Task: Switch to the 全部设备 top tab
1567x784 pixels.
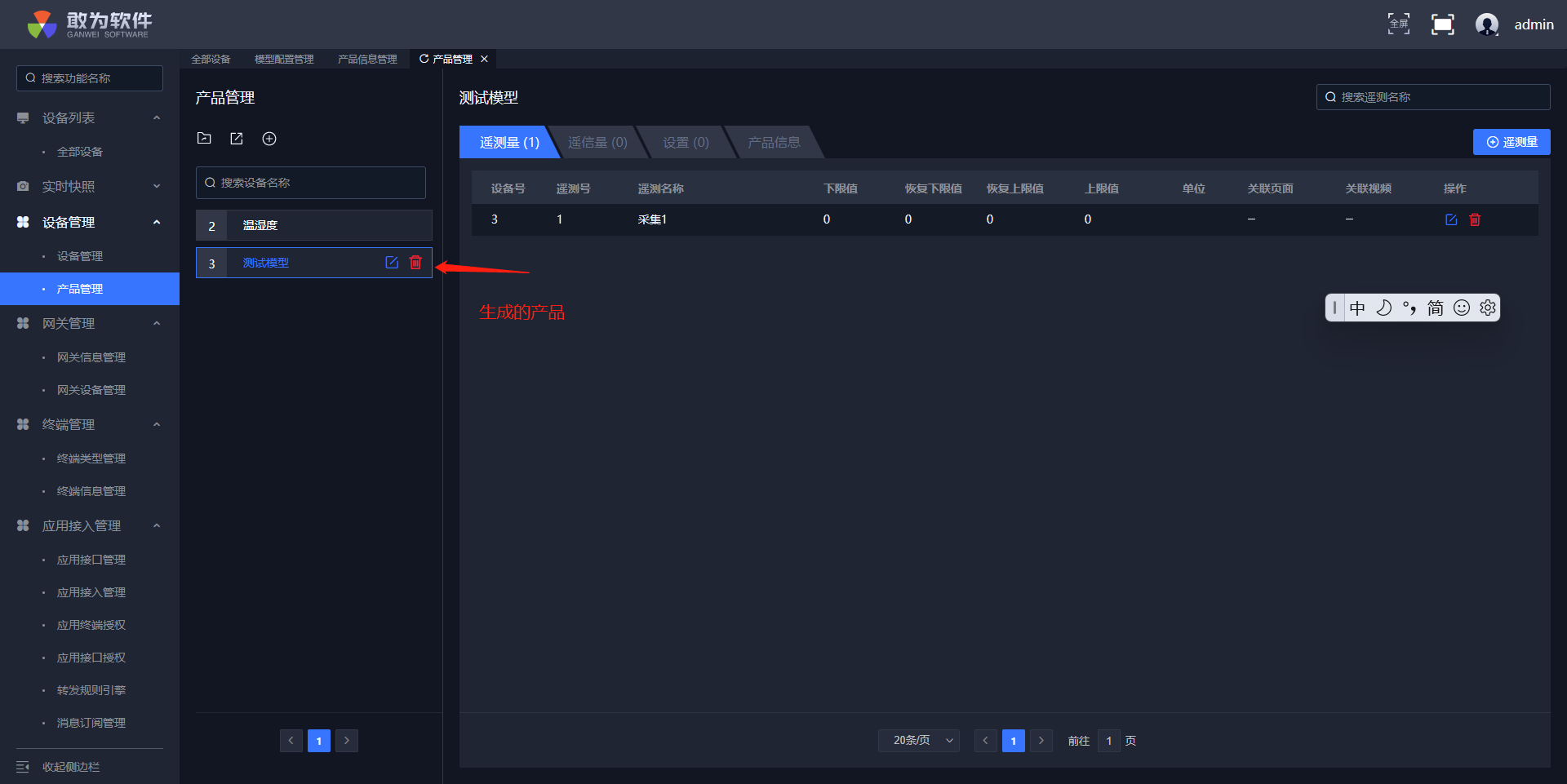Action: (x=211, y=59)
